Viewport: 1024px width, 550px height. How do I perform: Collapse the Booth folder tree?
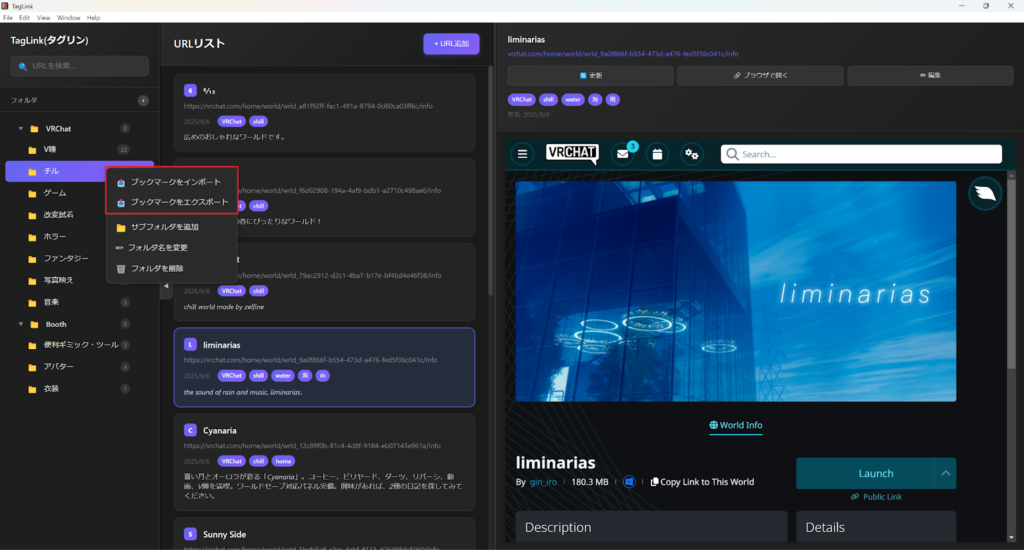tap(21, 324)
